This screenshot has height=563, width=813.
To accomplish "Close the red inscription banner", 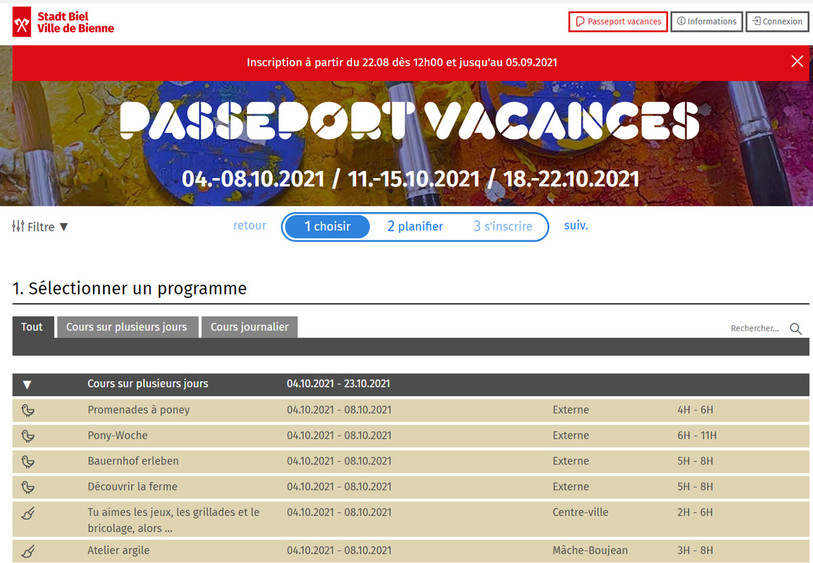I will click(x=797, y=62).
